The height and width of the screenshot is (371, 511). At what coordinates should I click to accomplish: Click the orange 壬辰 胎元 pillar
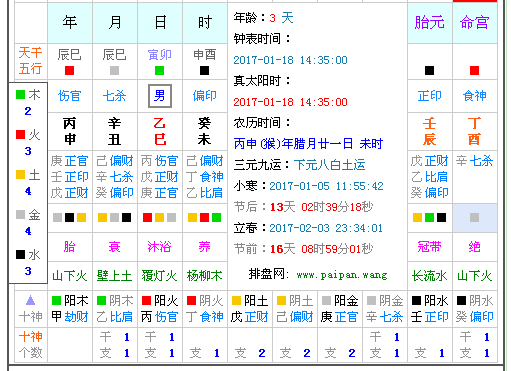pos(430,131)
